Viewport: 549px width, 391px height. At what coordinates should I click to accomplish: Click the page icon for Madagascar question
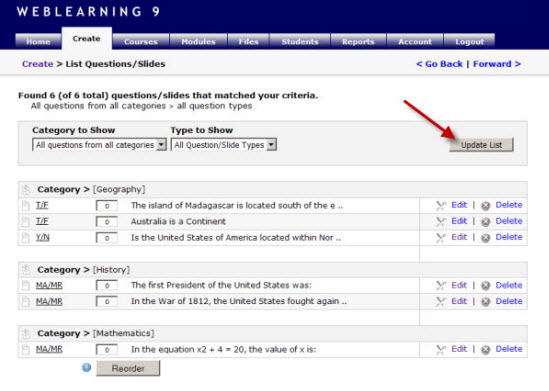coord(26,205)
